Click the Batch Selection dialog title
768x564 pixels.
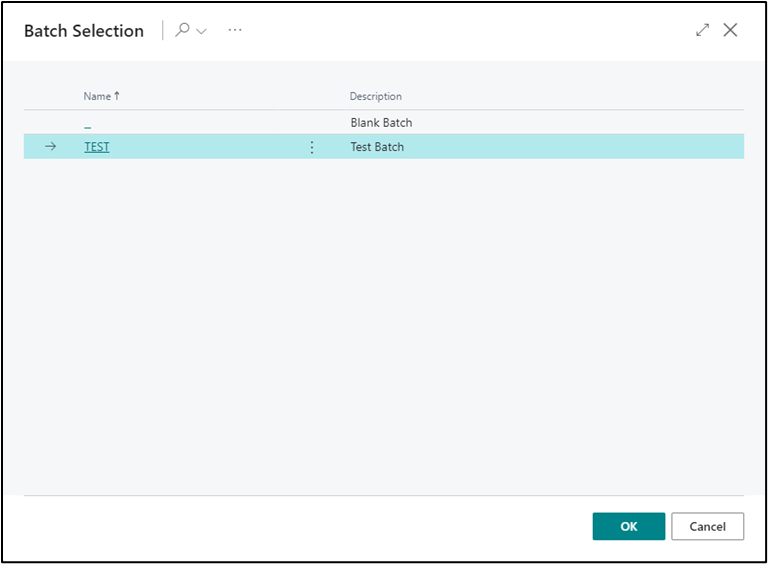pyautogui.click(x=84, y=31)
